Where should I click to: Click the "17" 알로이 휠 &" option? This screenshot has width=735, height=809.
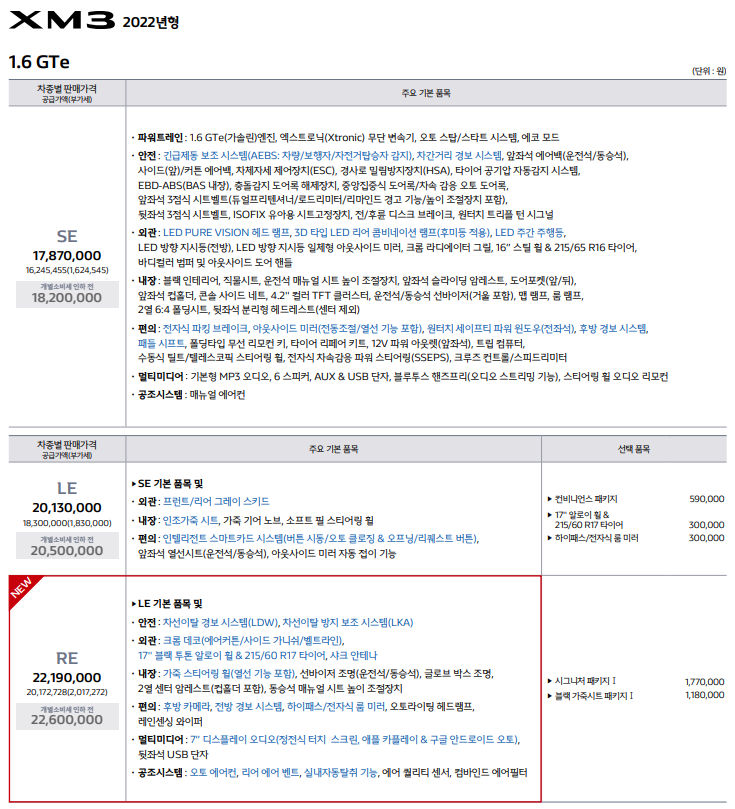pyautogui.click(x=582, y=515)
